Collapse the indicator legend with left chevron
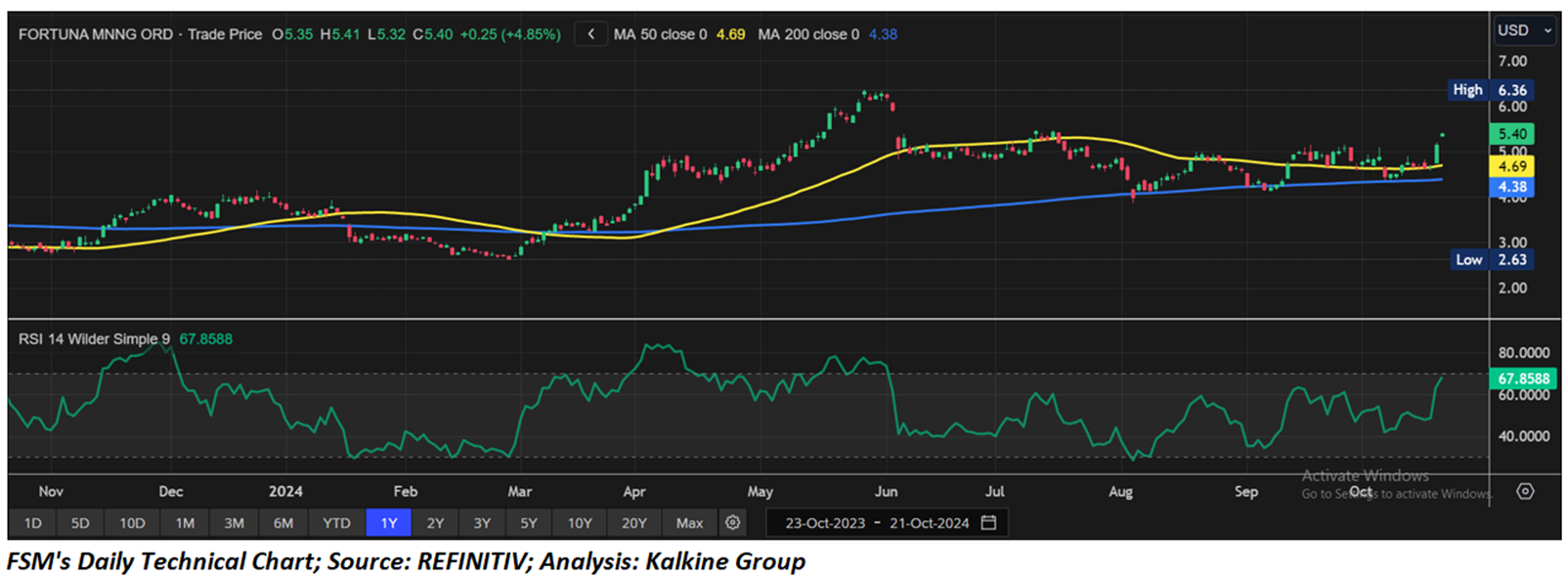The image size is (1568, 577). [x=590, y=34]
